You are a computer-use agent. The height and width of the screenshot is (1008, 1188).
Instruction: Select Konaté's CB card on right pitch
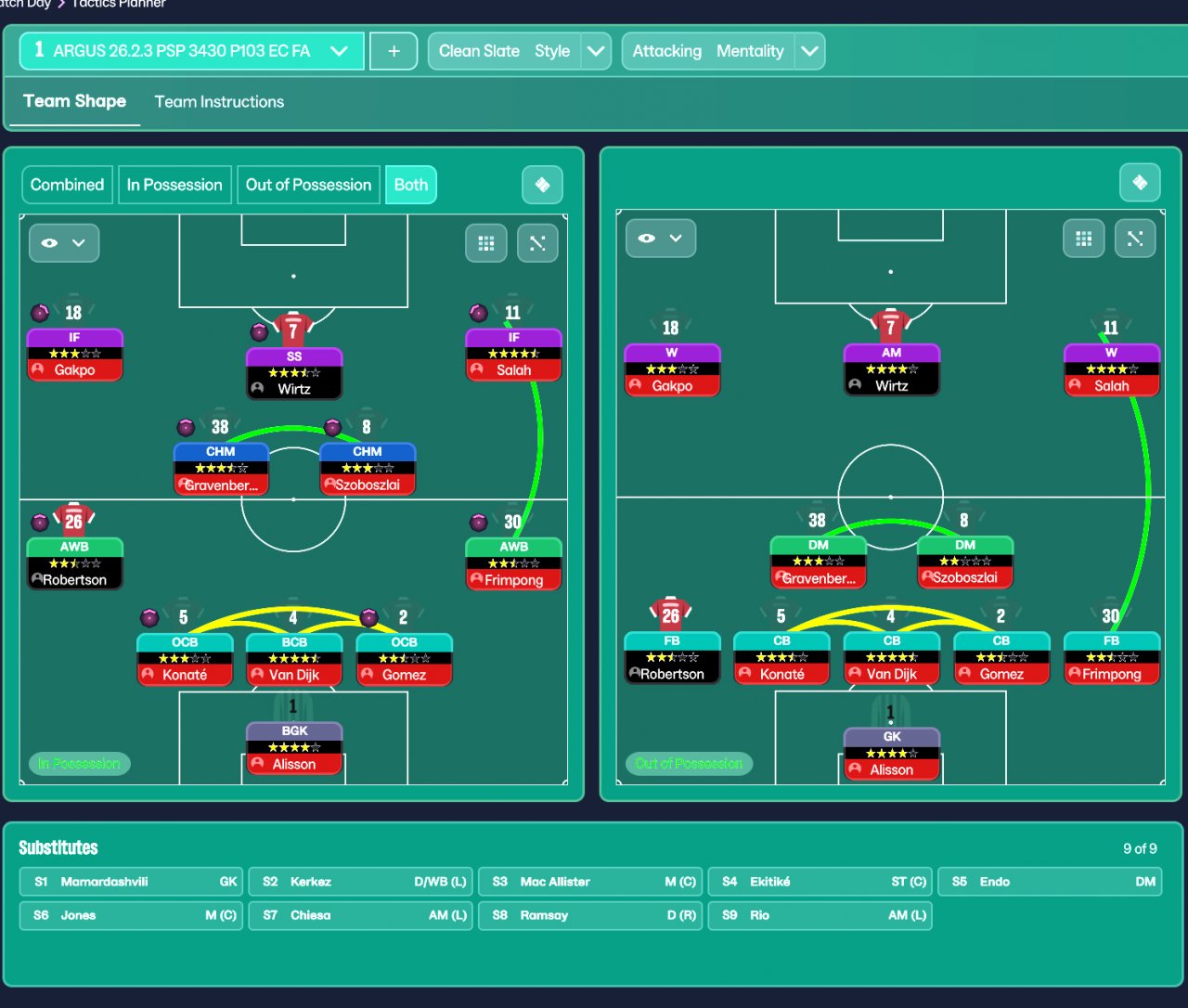point(781,658)
